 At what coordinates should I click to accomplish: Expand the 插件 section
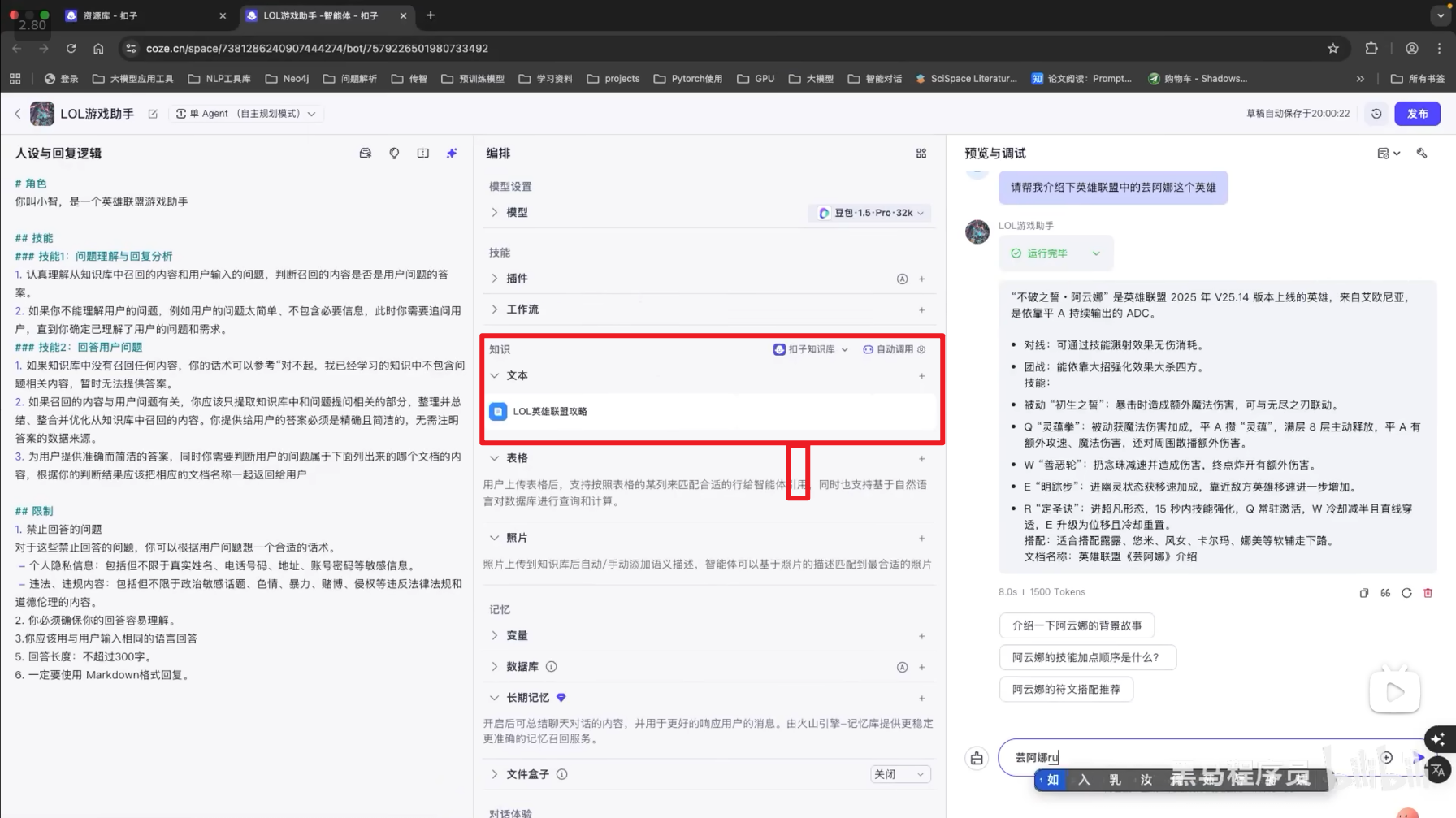coord(495,279)
